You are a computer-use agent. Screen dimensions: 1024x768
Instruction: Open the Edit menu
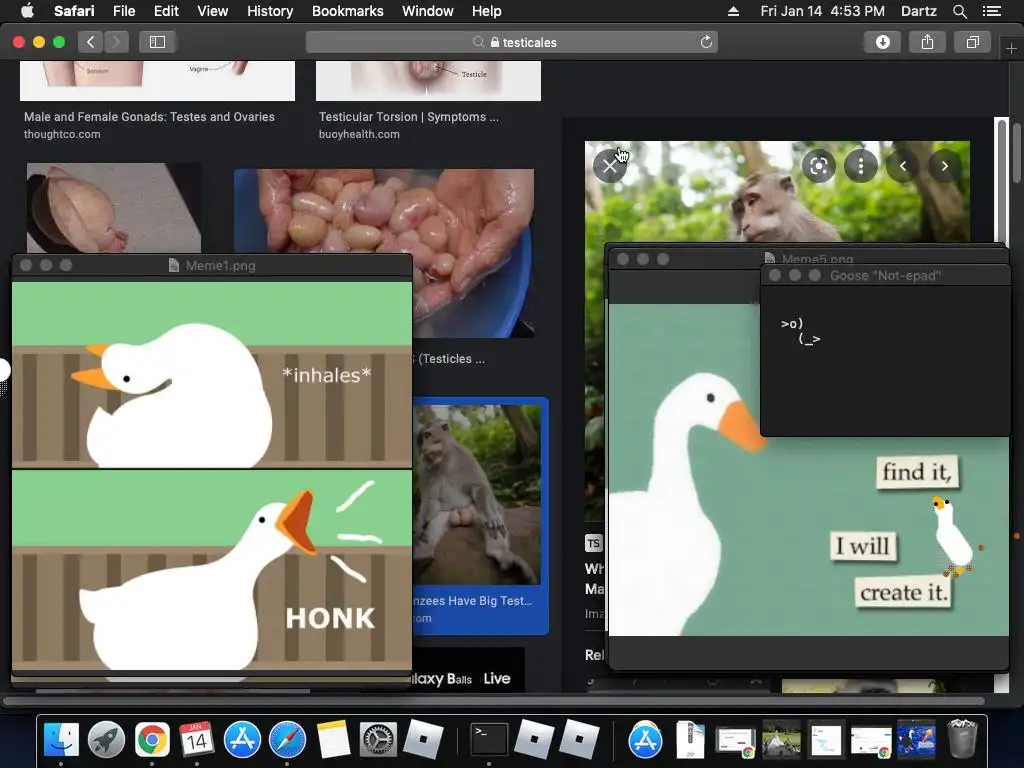pyautogui.click(x=166, y=11)
